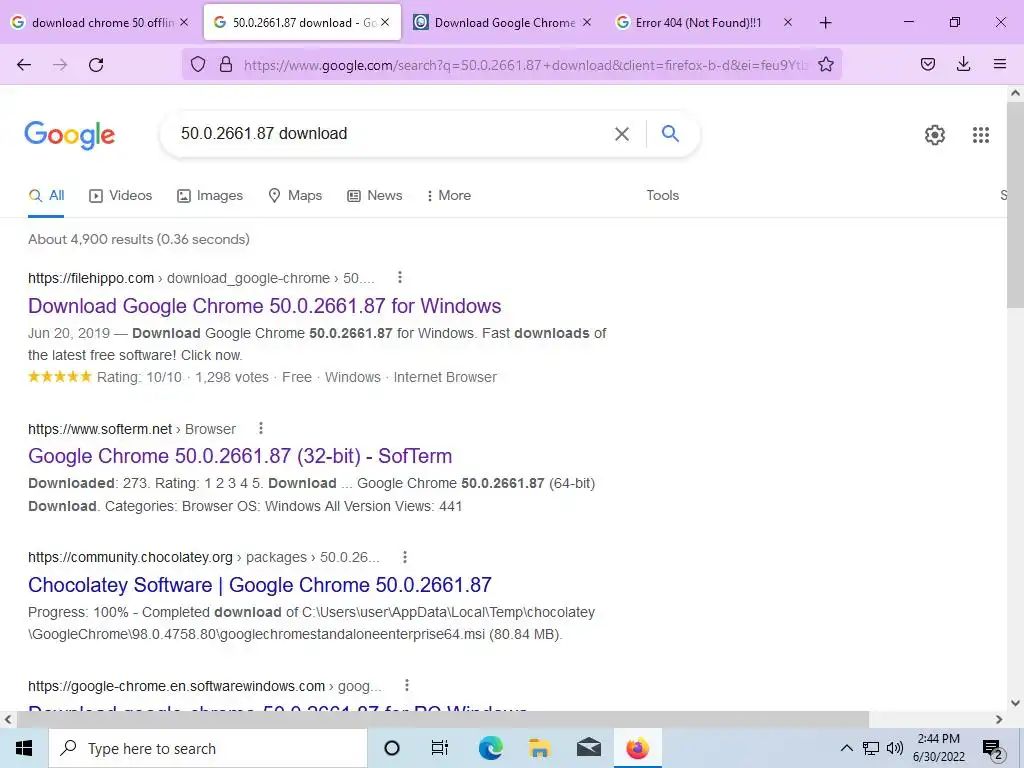Select the News search filter
The height and width of the screenshot is (768, 1024).
coord(375,195)
